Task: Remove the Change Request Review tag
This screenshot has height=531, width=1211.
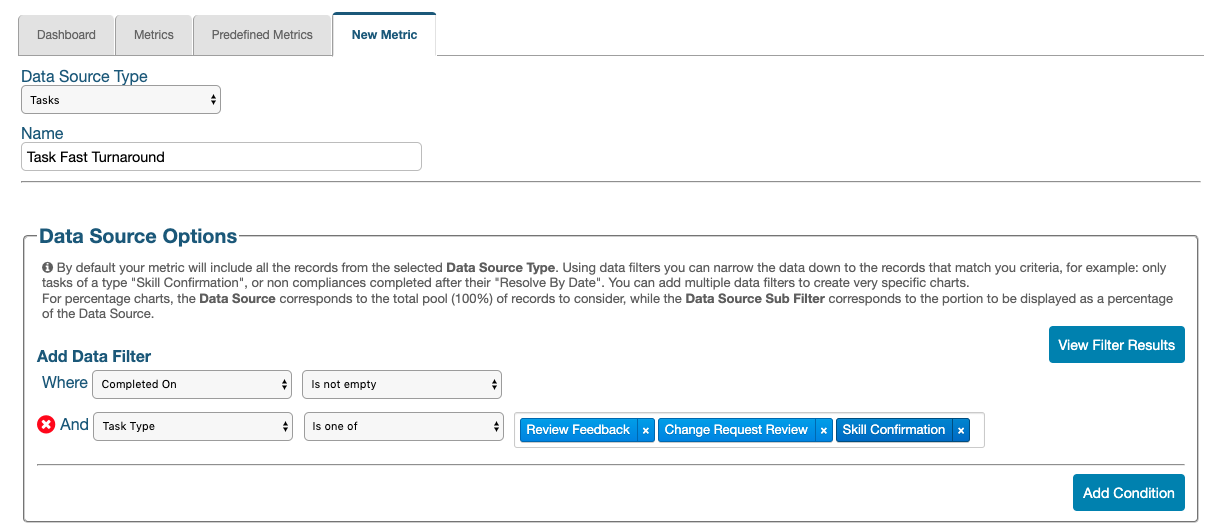Action: tap(824, 430)
